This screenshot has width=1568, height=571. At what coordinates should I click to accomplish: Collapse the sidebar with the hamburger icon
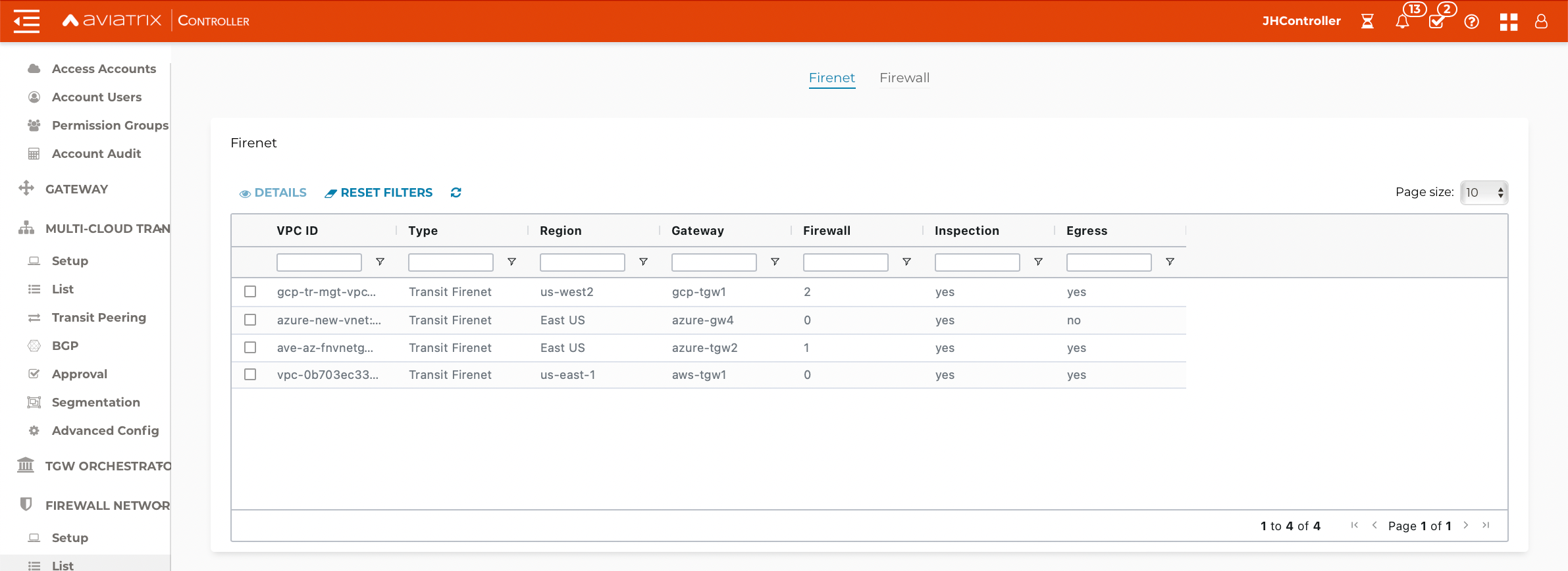tap(26, 21)
